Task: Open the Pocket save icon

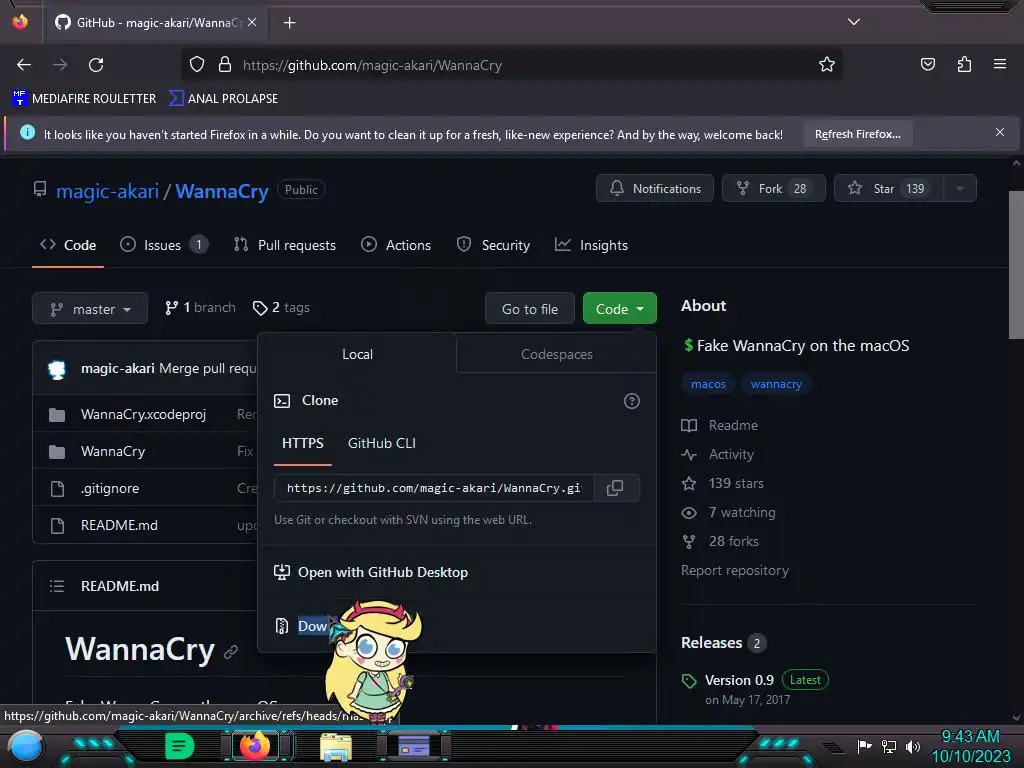Action: [927, 64]
